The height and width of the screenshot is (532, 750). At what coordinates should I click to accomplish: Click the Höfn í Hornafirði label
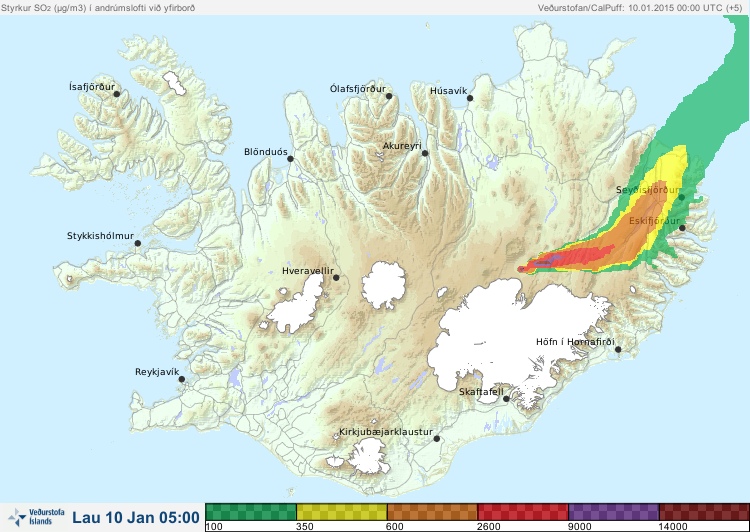point(575,342)
